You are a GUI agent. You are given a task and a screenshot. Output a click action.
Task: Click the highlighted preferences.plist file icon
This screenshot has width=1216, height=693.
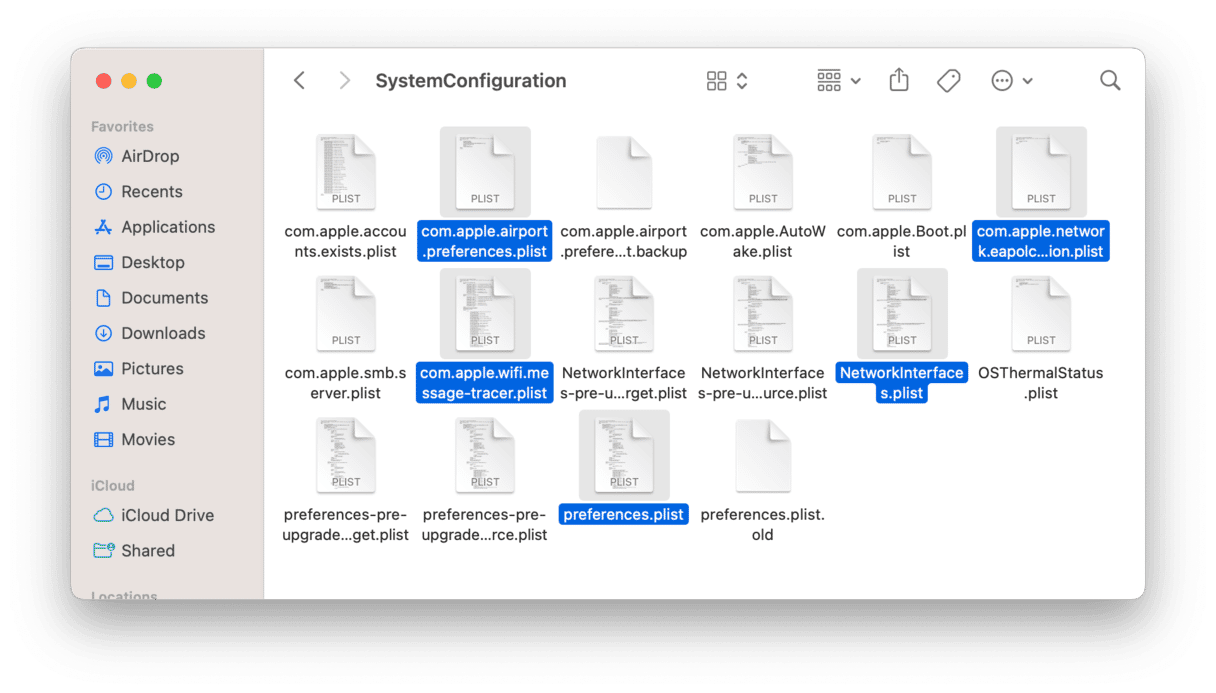pyautogui.click(x=624, y=456)
